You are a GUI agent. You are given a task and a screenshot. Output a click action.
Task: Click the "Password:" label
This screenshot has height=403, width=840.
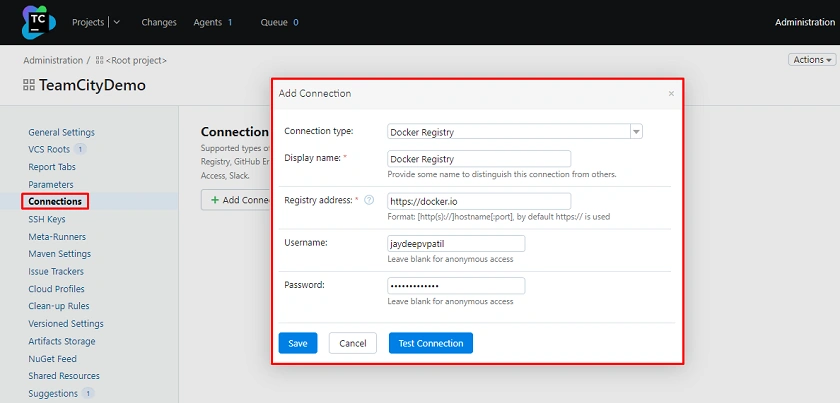[305, 285]
